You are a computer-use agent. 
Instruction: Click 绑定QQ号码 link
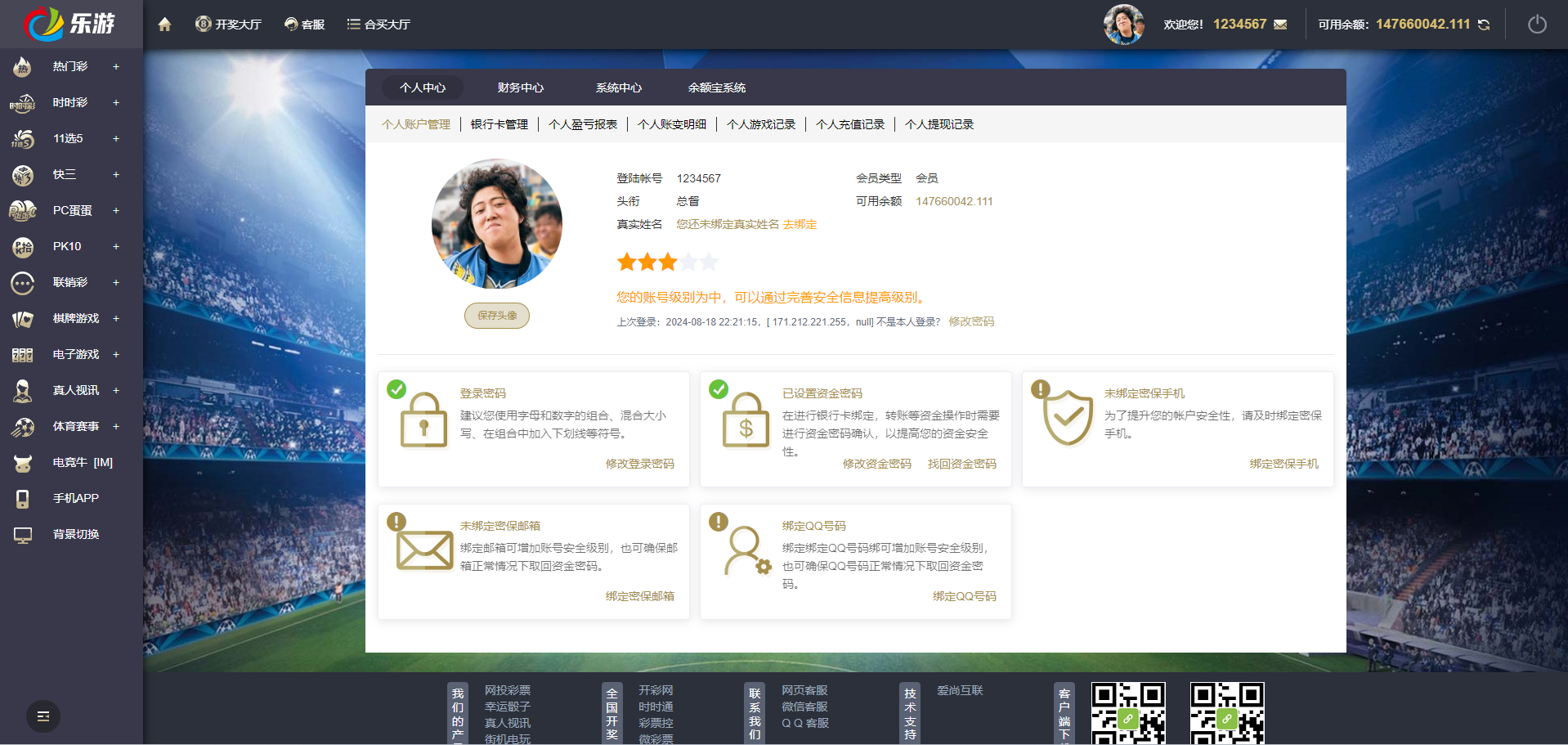tap(965, 596)
